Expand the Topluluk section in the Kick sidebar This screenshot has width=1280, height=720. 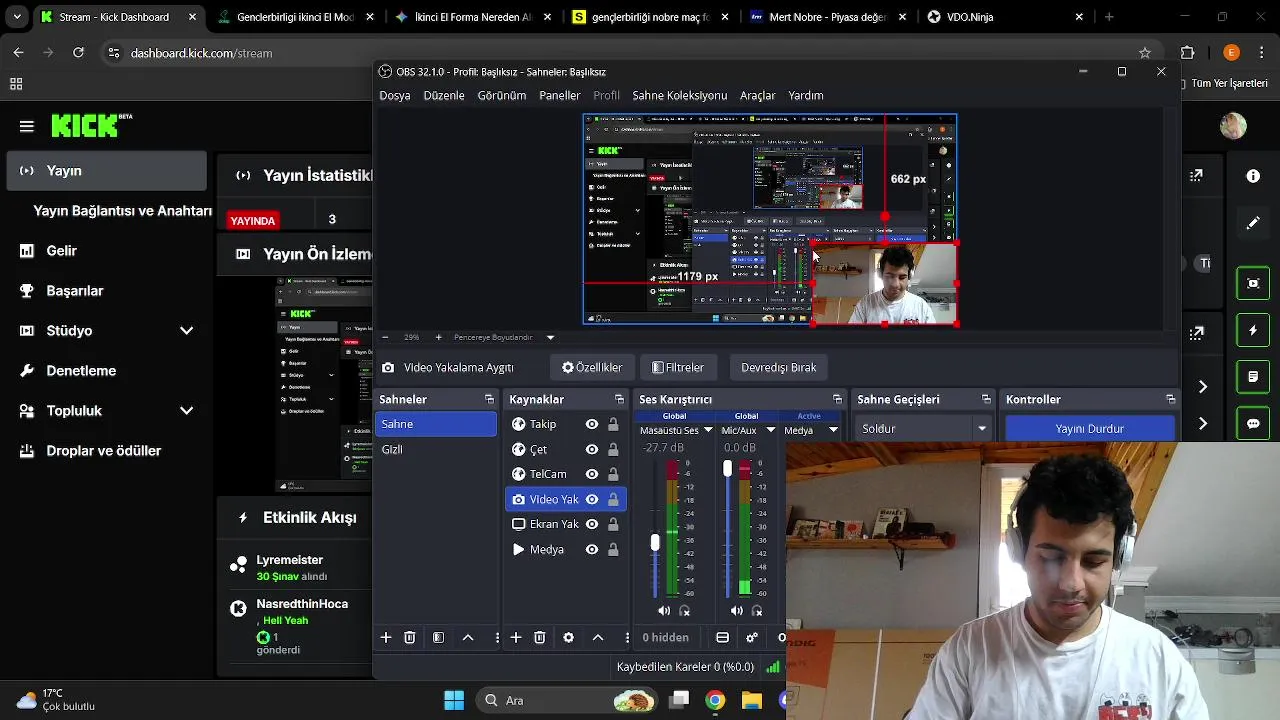tap(186, 410)
